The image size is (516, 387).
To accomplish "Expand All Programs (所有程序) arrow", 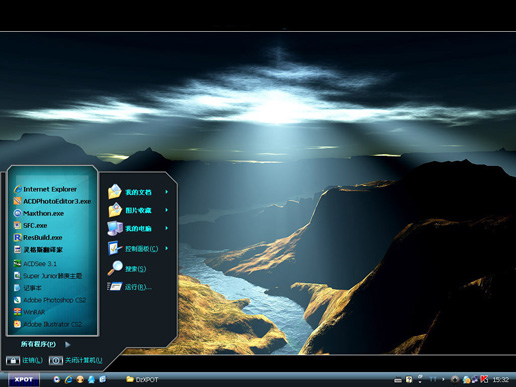I will [x=68, y=344].
